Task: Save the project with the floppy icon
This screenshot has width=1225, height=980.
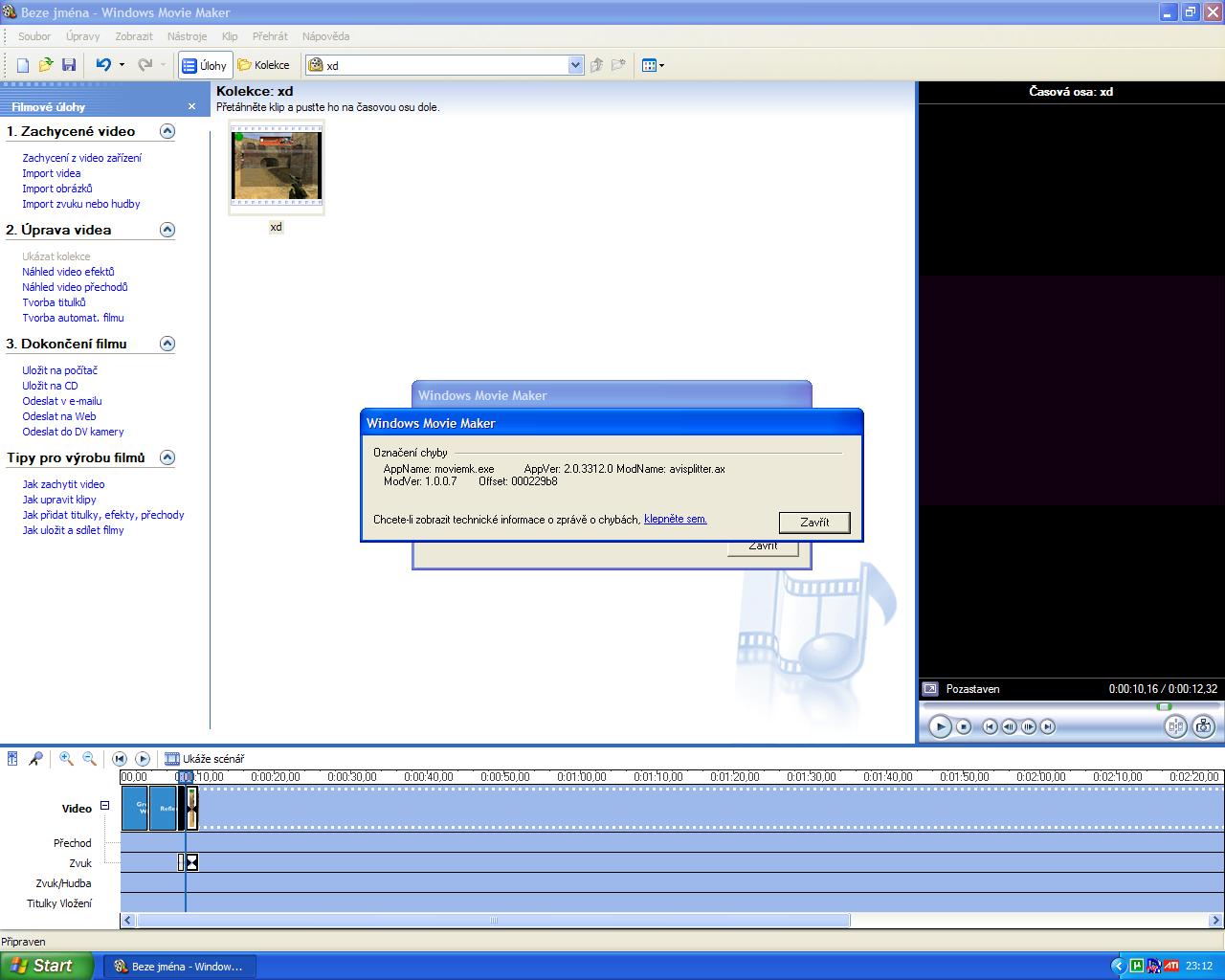Action: click(69, 65)
